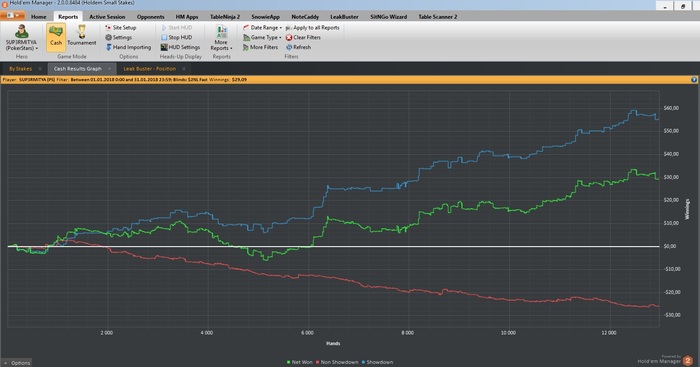Screen dimensions: 700x367
Task: Open the Opponents ribbon tab
Action: [150, 17]
